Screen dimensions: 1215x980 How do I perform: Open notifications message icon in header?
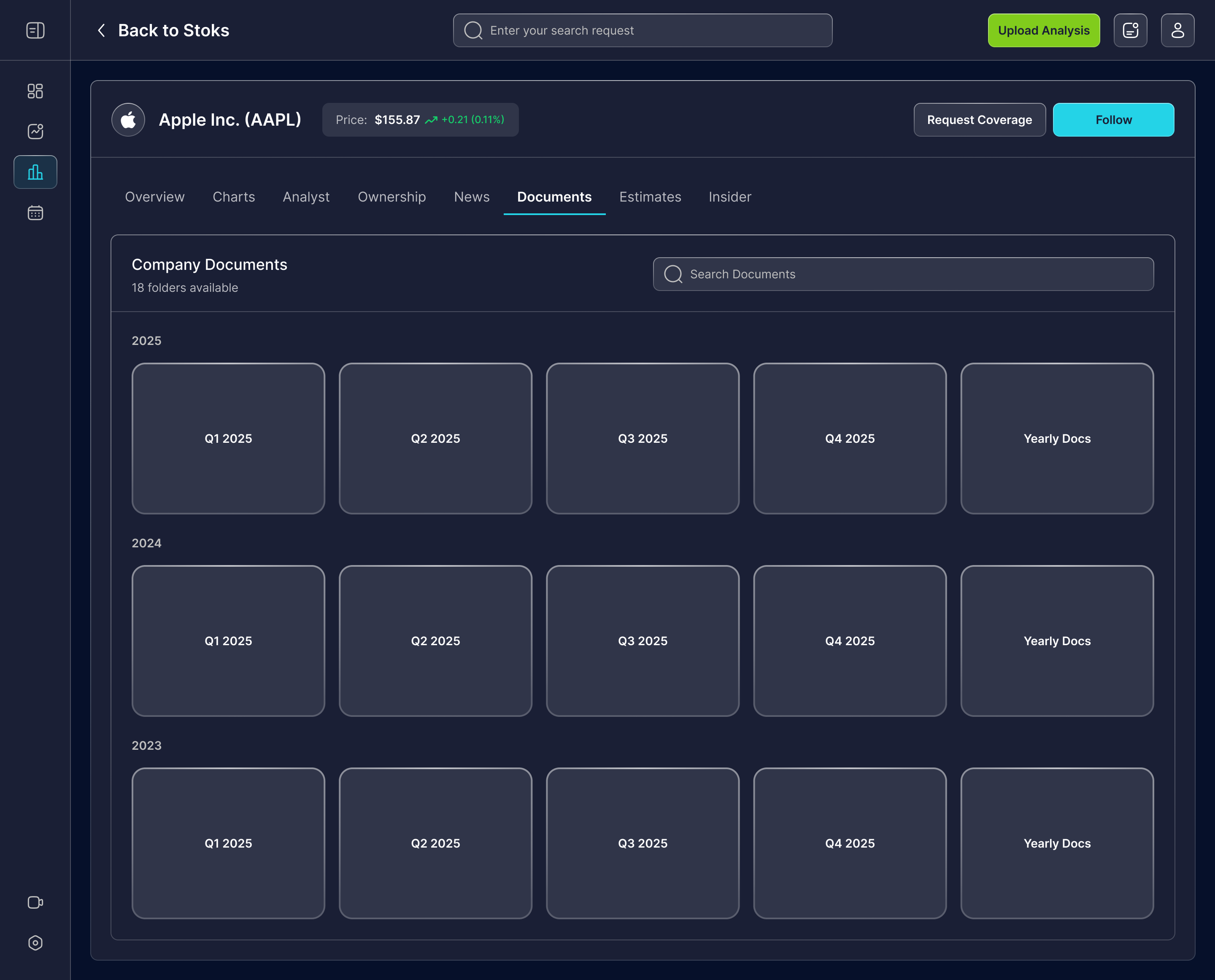pyautogui.click(x=1130, y=30)
